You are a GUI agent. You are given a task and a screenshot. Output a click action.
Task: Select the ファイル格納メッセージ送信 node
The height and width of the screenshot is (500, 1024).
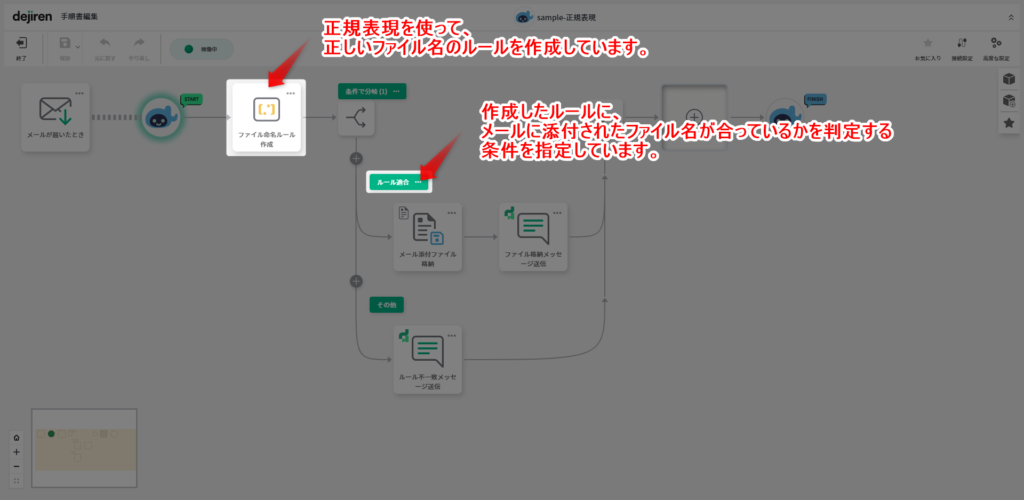tap(533, 237)
